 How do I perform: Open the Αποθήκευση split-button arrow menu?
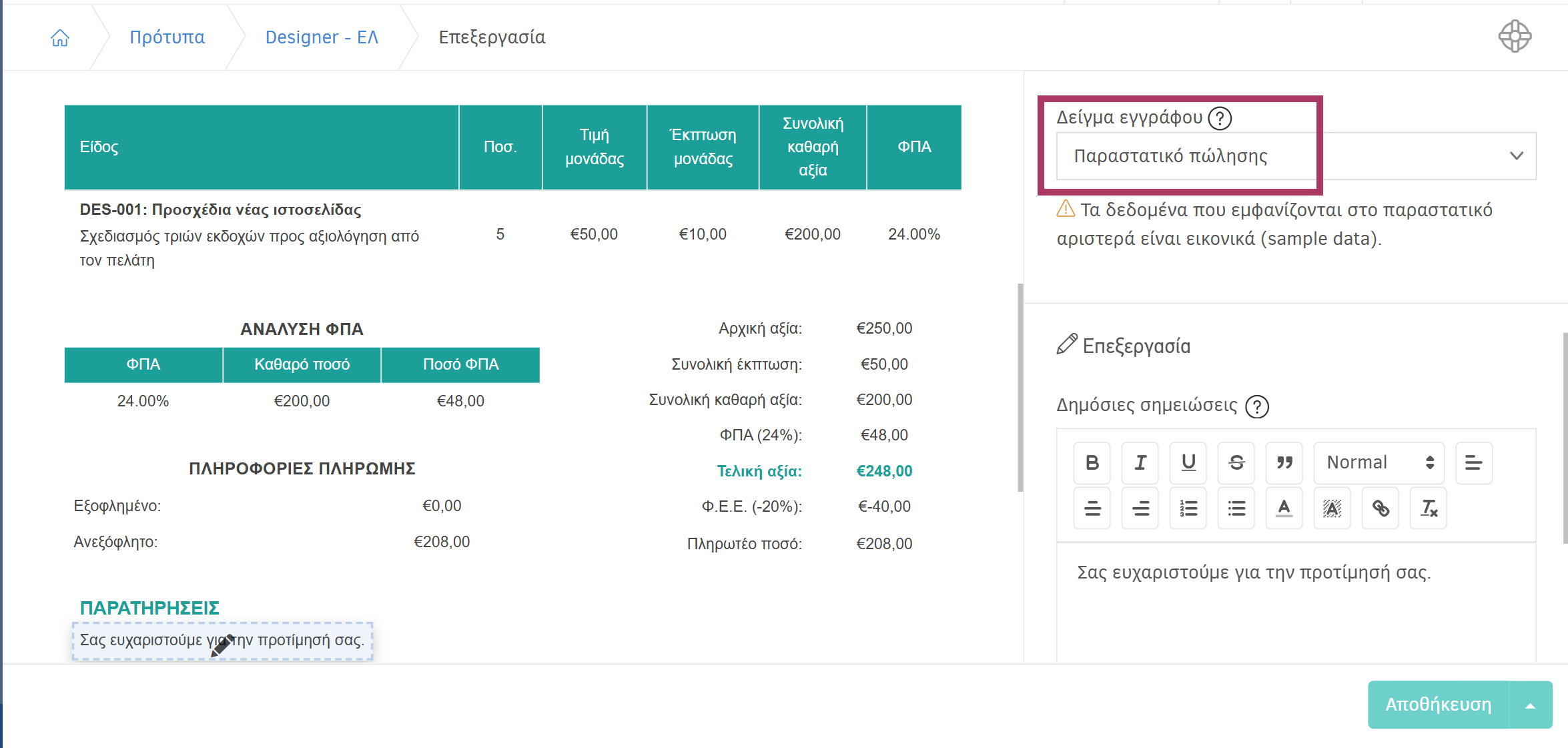(x=1530, y=705)
